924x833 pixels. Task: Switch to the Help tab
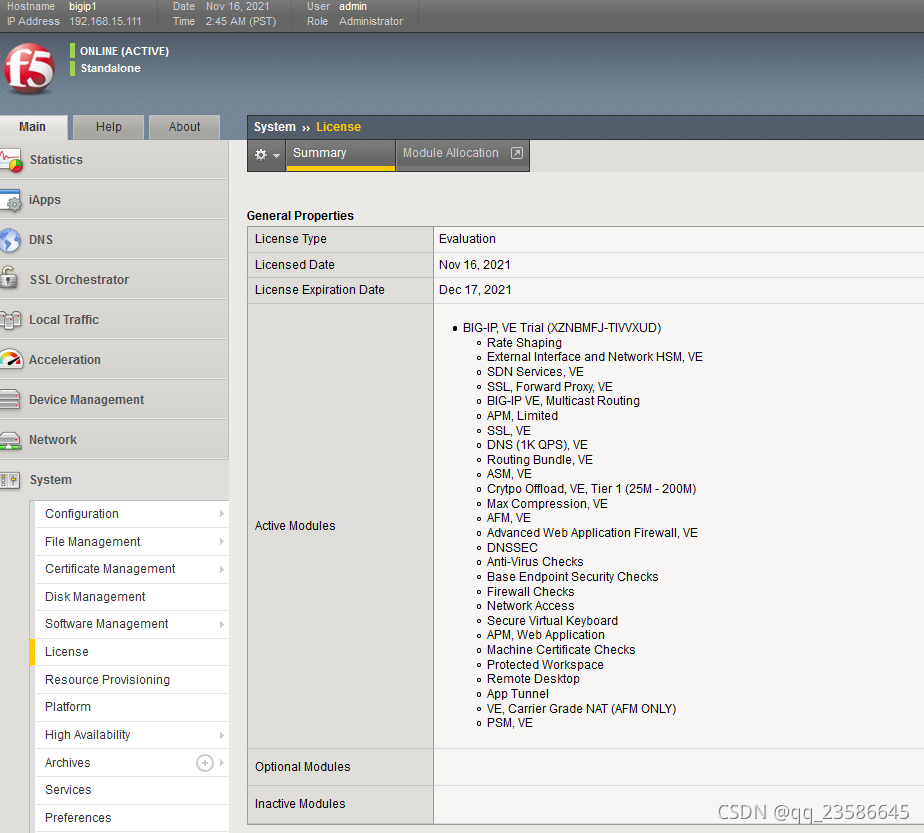coord(108,127)
